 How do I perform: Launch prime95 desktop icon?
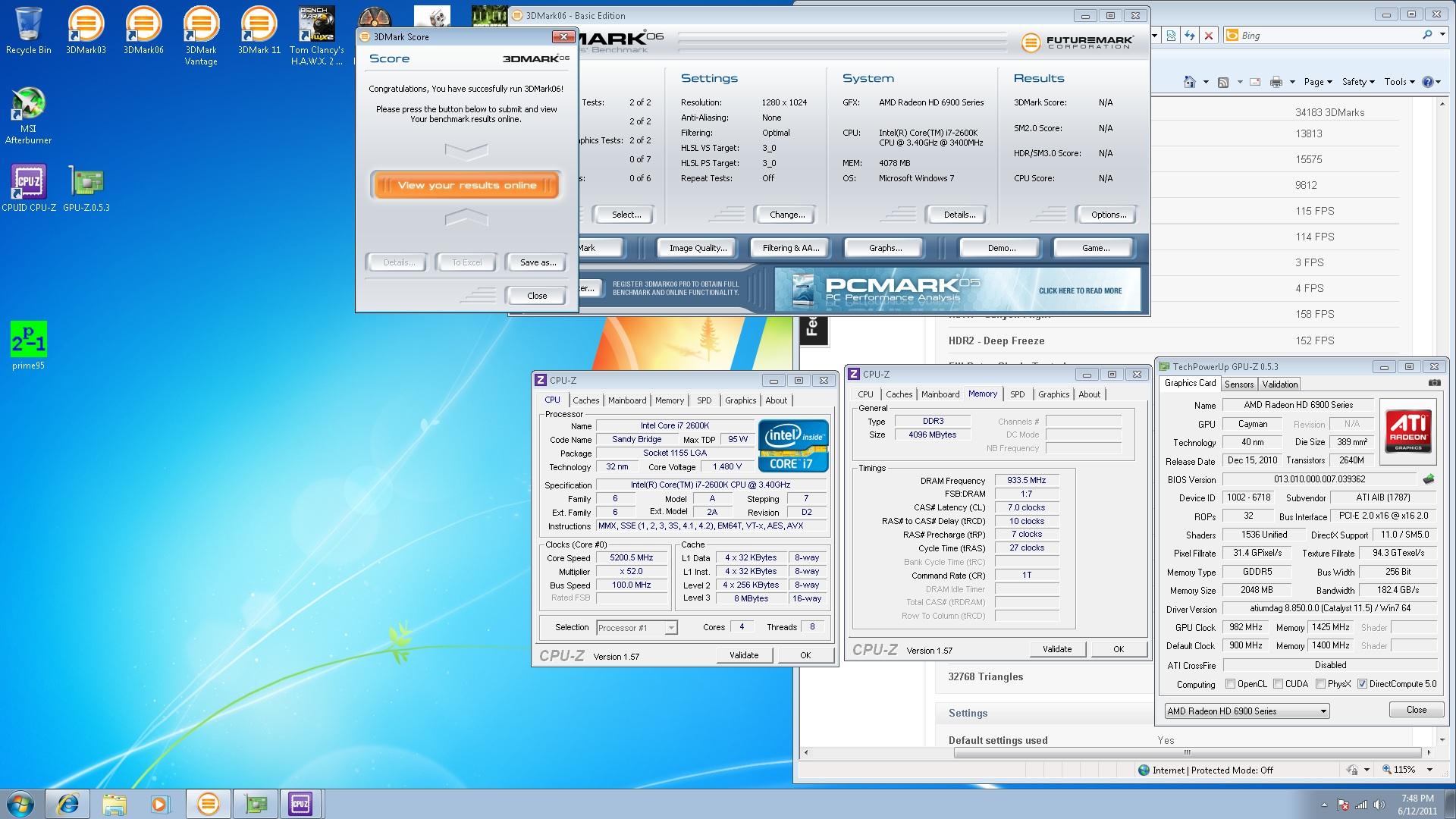29,346
